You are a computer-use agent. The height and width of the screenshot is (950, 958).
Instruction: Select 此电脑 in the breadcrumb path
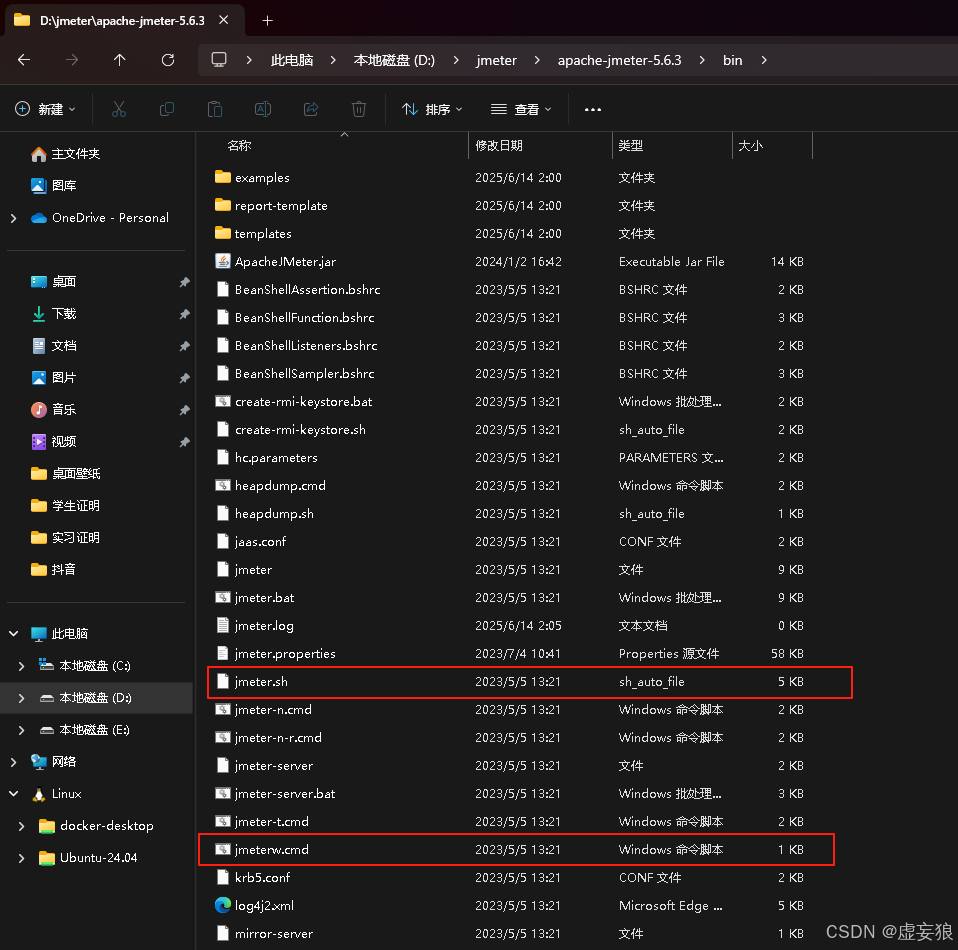[x=292, y=60]
